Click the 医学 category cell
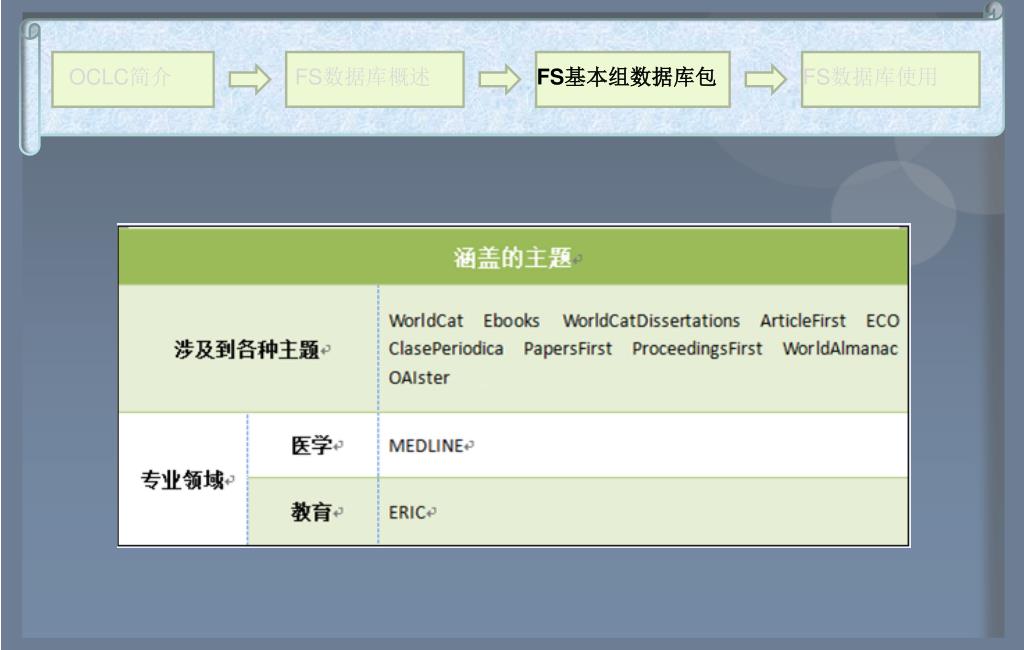Viewport: 1024px width, 650px height. click(313, 445)
